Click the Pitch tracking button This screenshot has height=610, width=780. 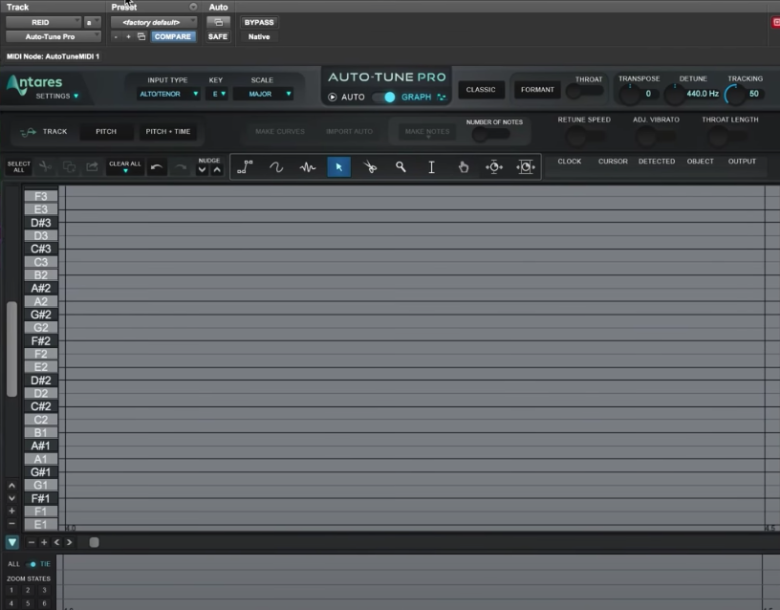(x=106, y=131)
